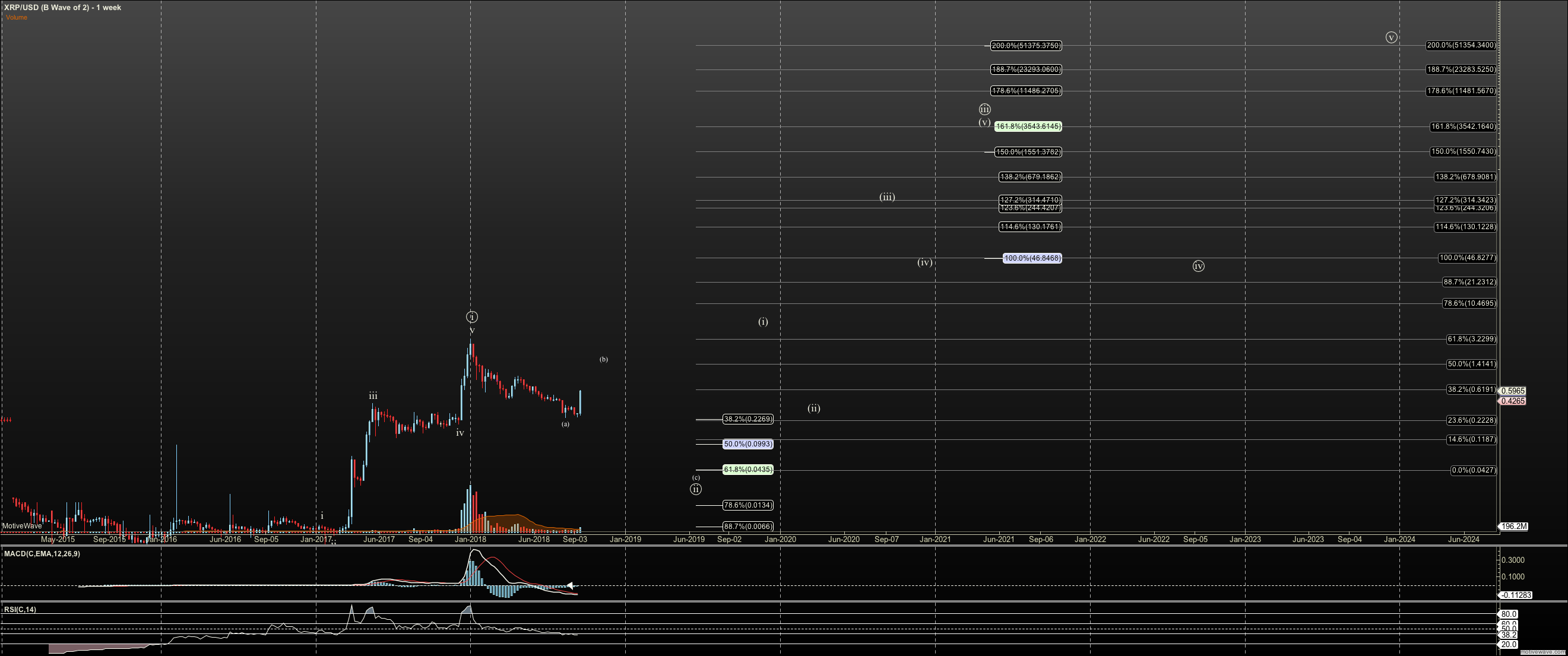Open the MACD(C,EMA,12,26,9) study label
The image size is (1568, 656).
[42, 554]
